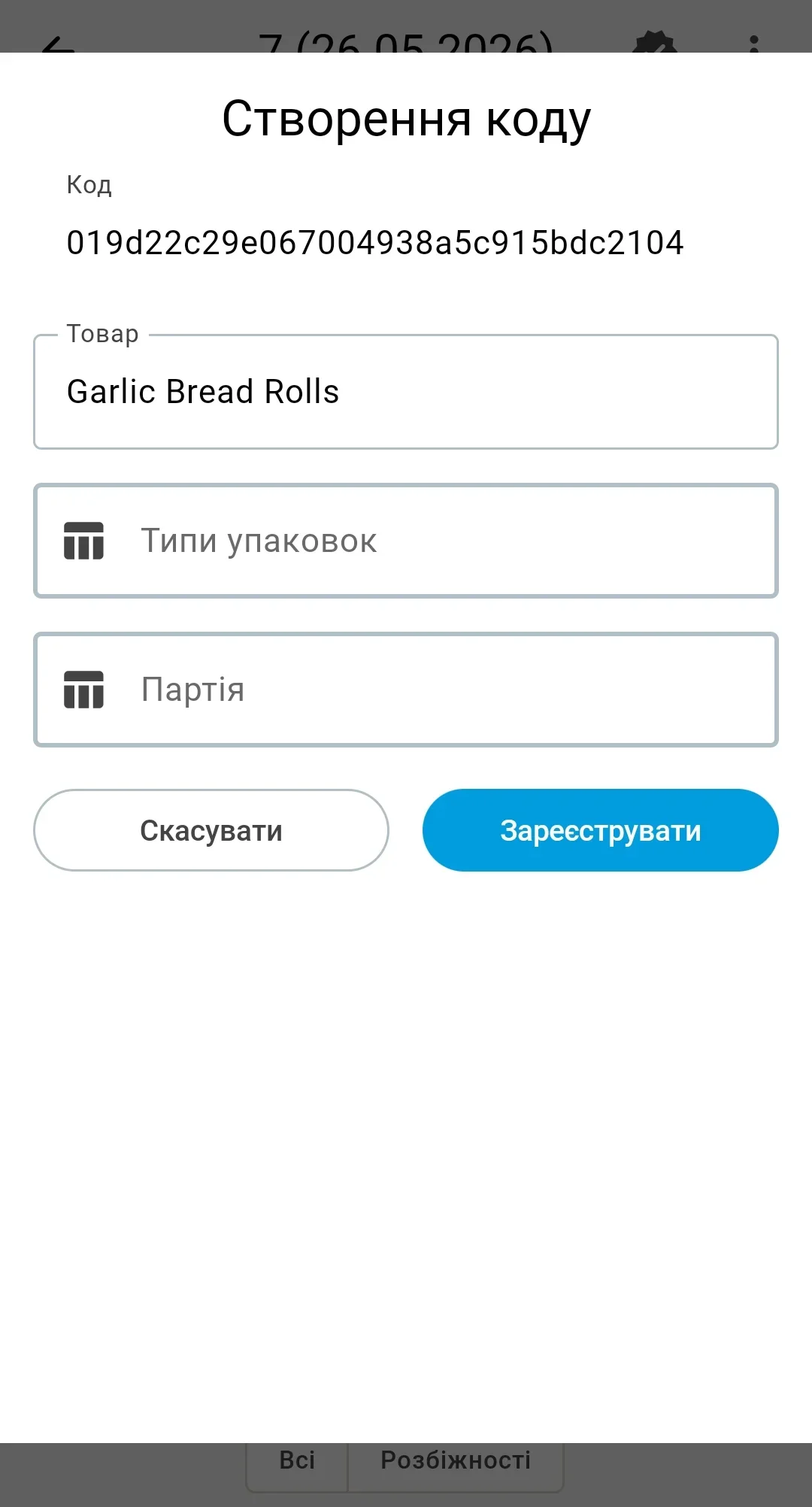Image resolution: width=812 pixels, height=1507 pixels.
Task: Register the code with Зареєструвати
Action: point(600,830)
